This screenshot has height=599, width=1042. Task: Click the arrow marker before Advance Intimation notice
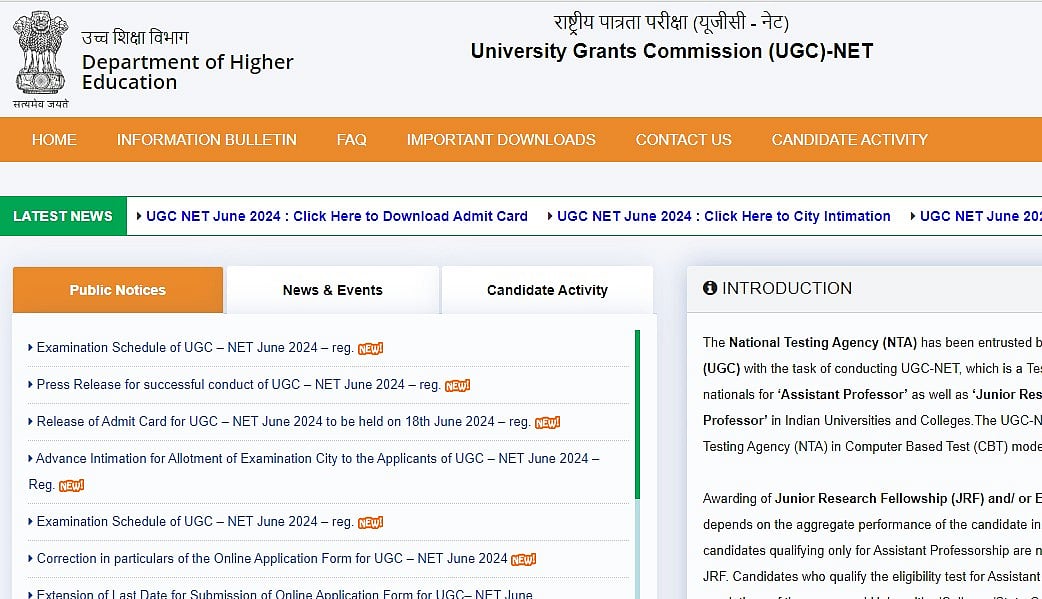(29, 458)
